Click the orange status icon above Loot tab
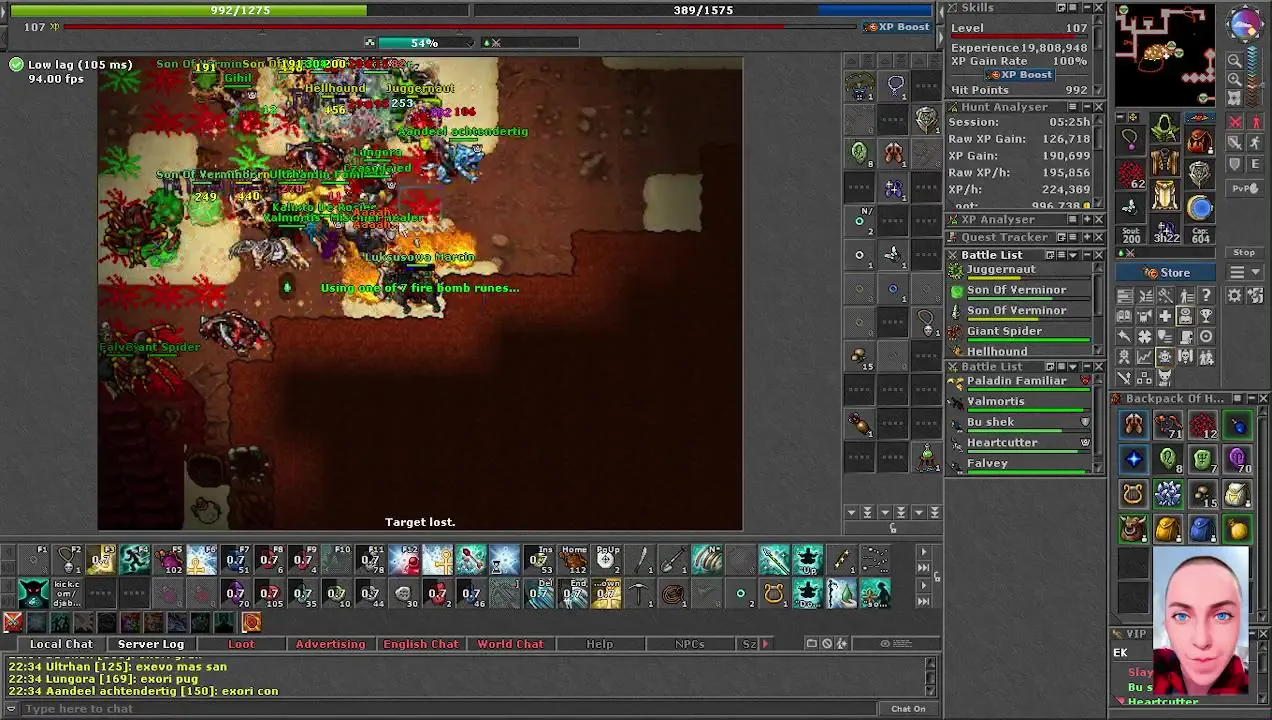The image size is (1272, 720). tap(251, 623)
